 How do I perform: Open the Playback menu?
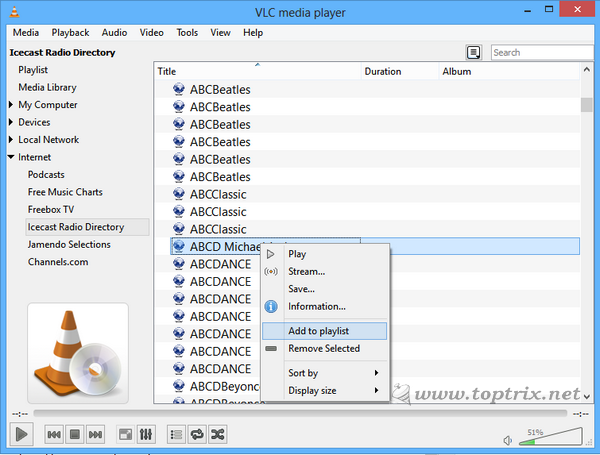(70, 33)
